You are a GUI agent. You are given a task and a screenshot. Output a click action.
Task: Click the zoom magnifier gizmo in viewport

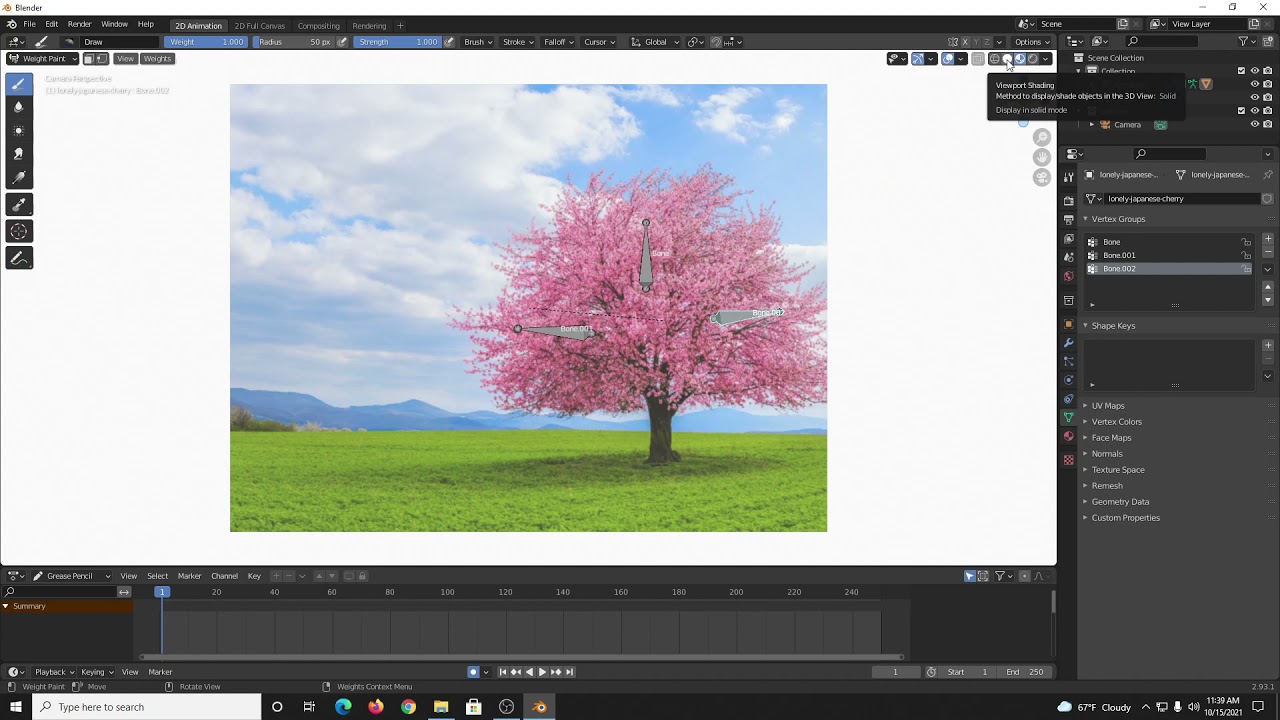pos(1042,137)
